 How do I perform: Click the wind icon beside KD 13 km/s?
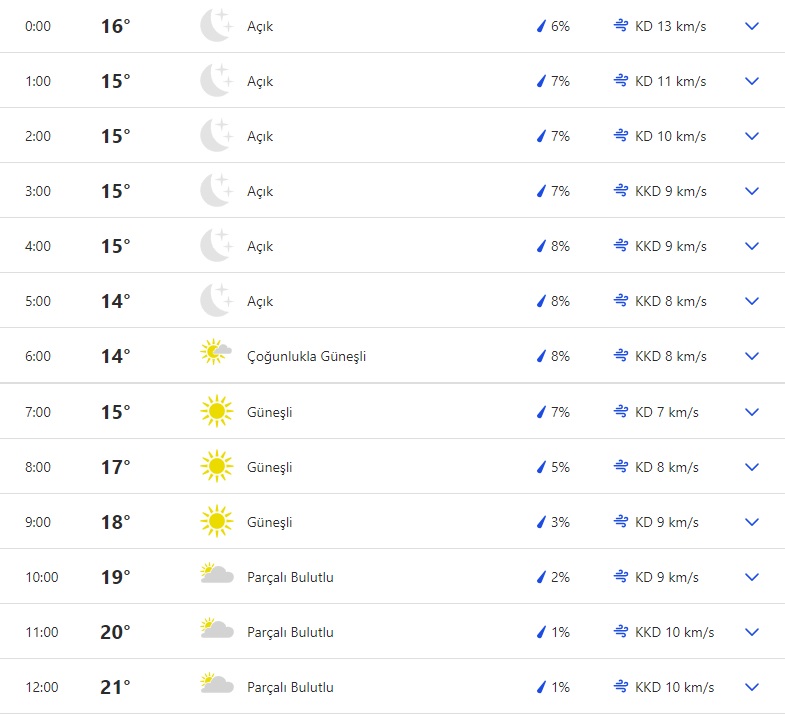point(621,26)
